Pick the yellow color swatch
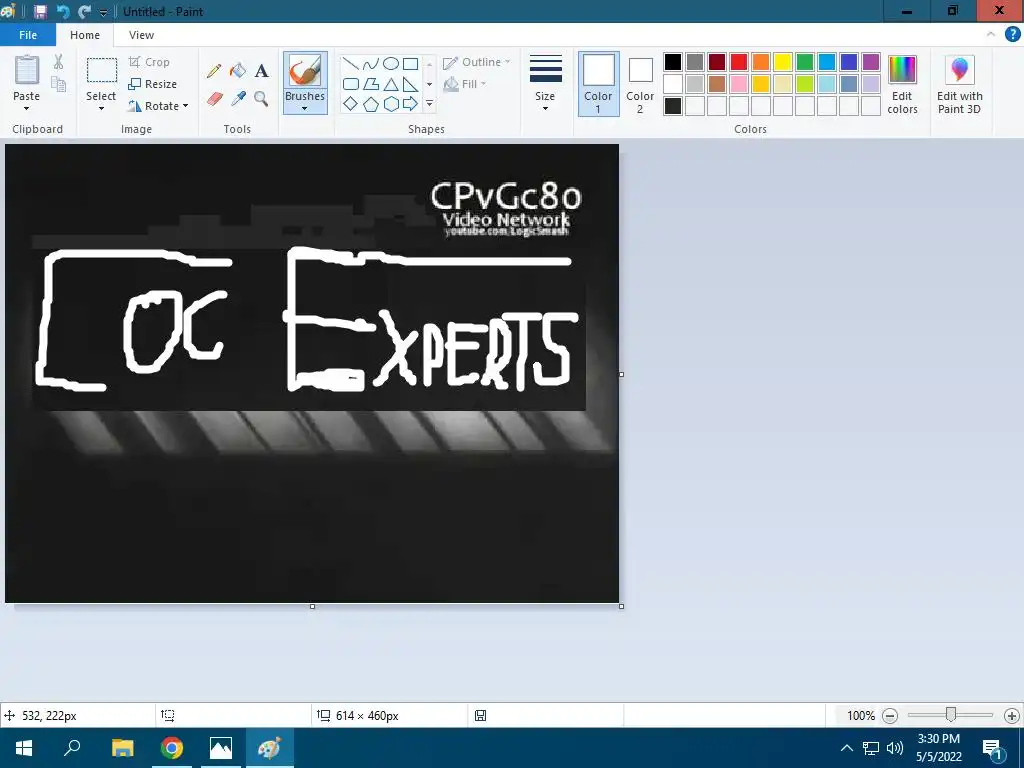 (x=783, y=62)
